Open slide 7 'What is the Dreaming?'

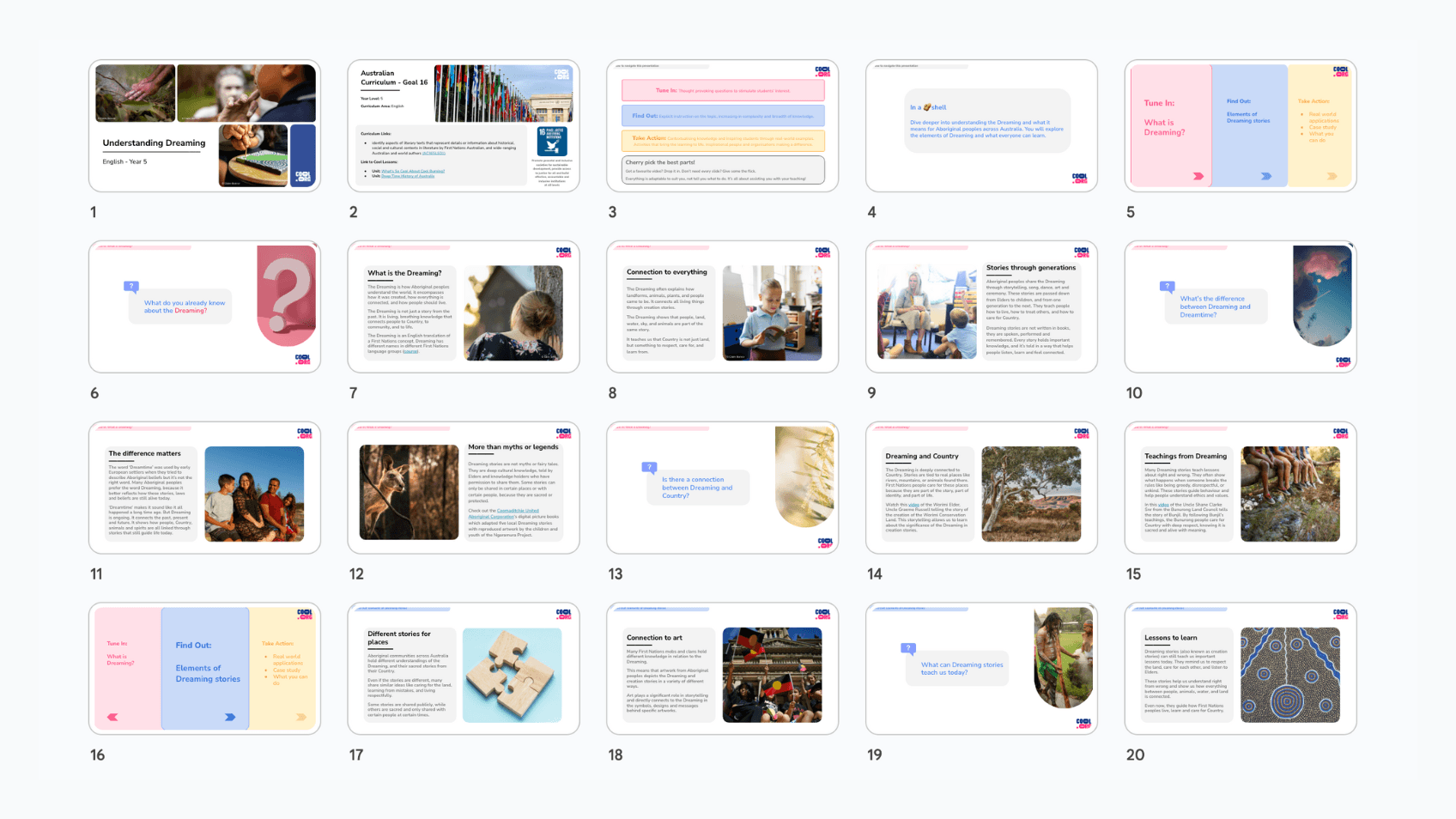click(x=464, y=306)
